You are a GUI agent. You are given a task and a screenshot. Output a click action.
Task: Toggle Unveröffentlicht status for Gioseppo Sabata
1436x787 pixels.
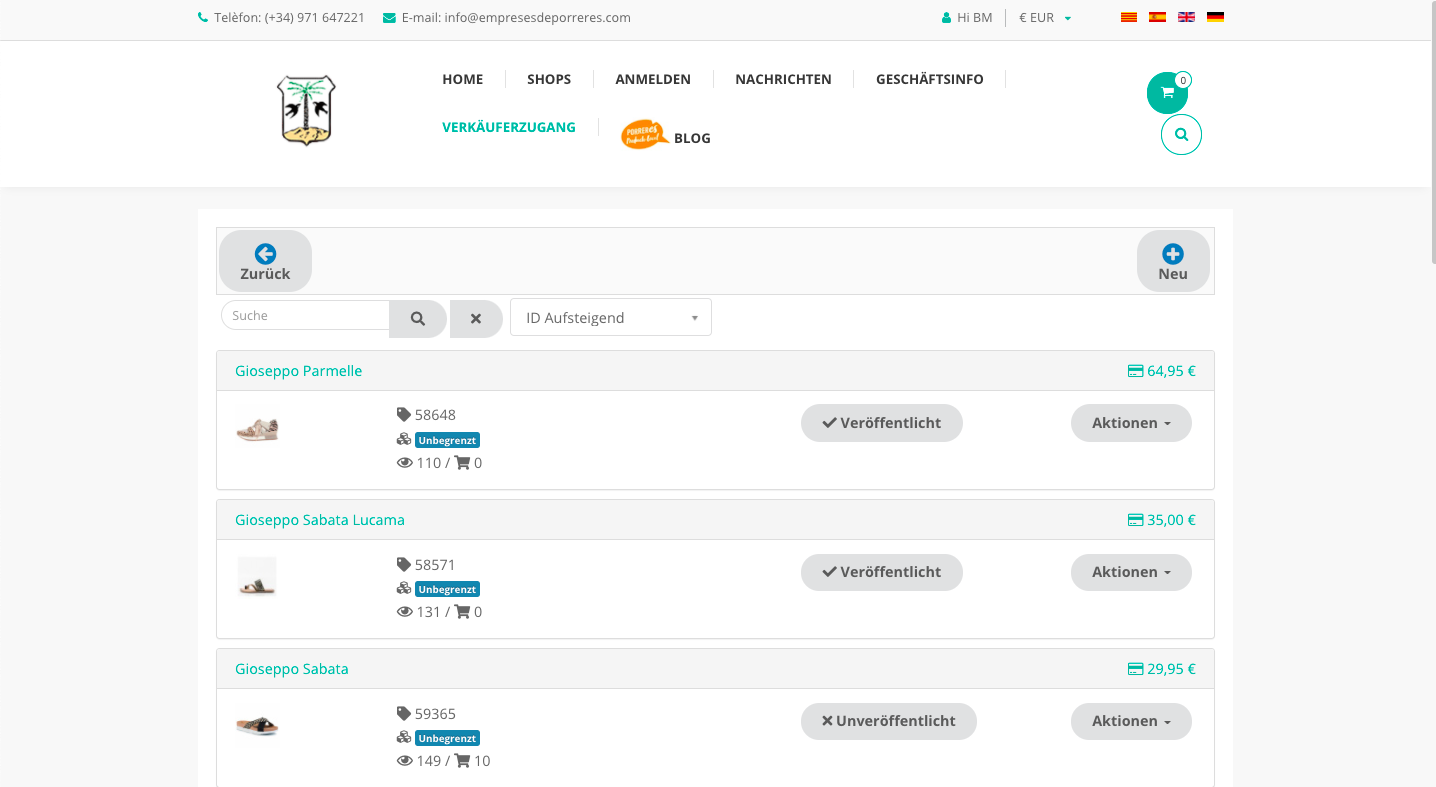[889, 721]
